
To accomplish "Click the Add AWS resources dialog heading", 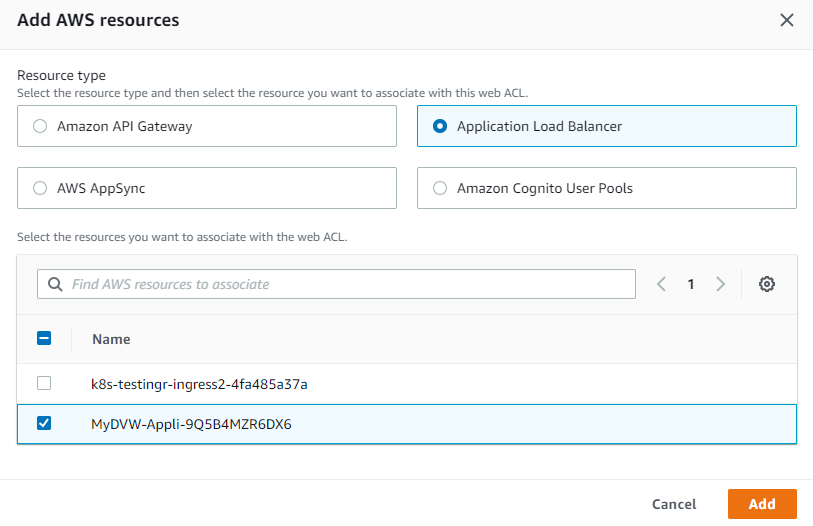I will pyautogui.click(x=99, y=20).
